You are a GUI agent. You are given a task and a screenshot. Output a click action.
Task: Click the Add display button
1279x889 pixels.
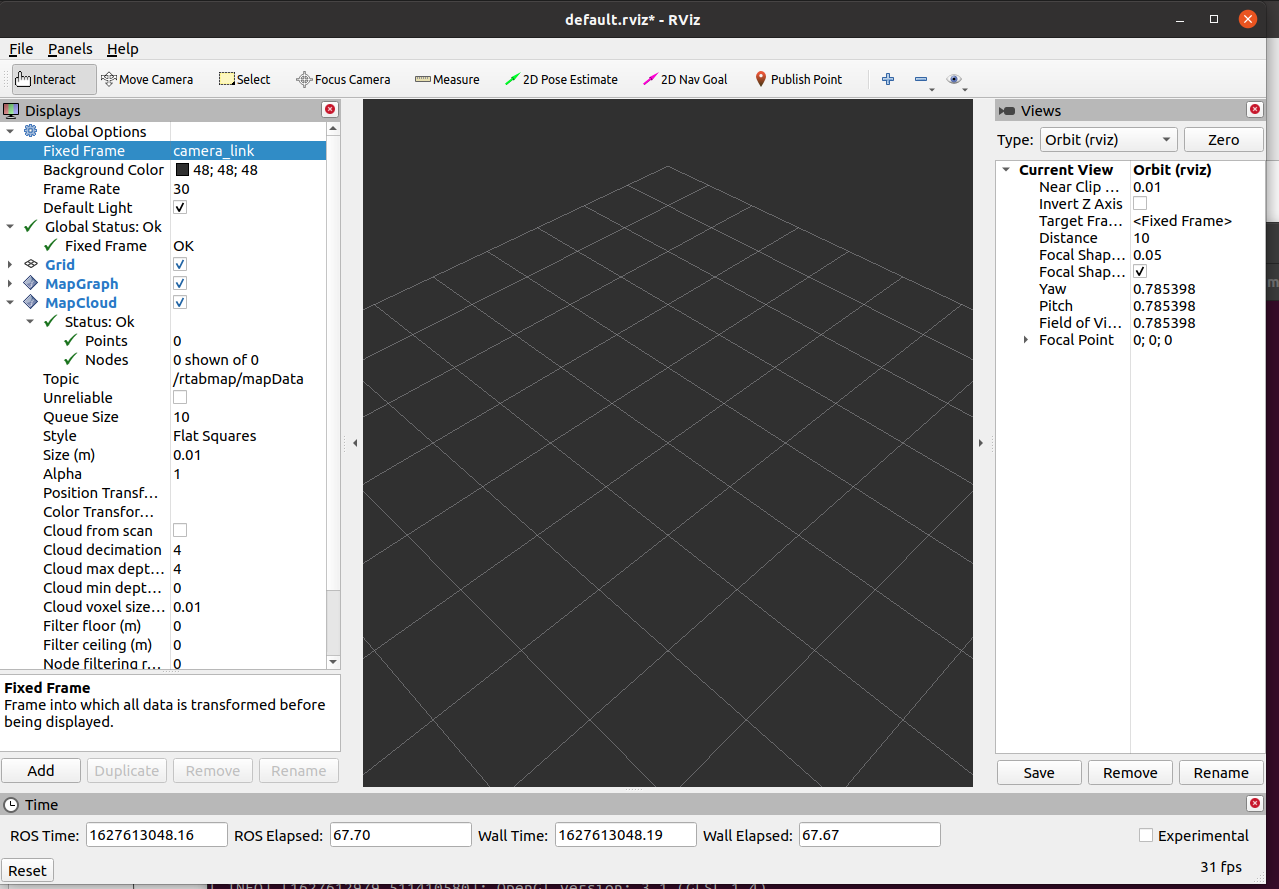coord(41,771)
